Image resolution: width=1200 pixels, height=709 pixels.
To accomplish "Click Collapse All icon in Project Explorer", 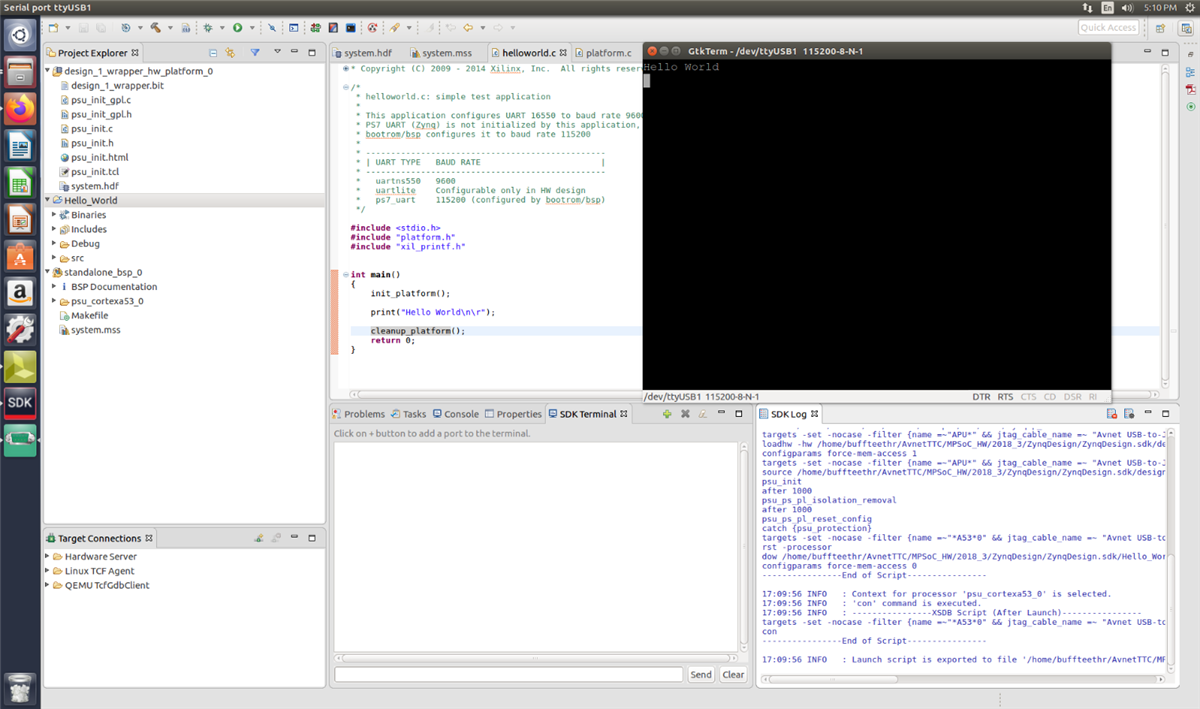I will [213, 53].
